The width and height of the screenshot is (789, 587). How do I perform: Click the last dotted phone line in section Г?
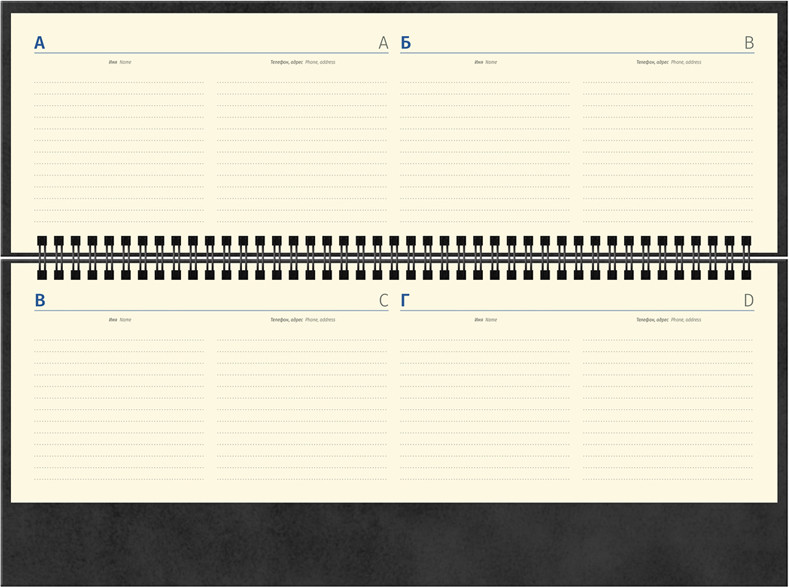pyautogui.click(x=667, y=478)
